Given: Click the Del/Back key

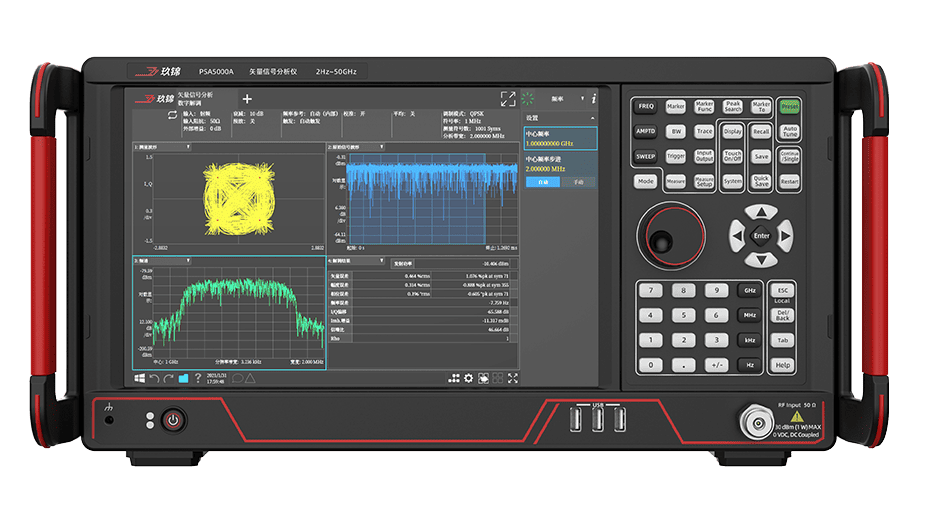Looking at the screenshot, I should point(782,315).
